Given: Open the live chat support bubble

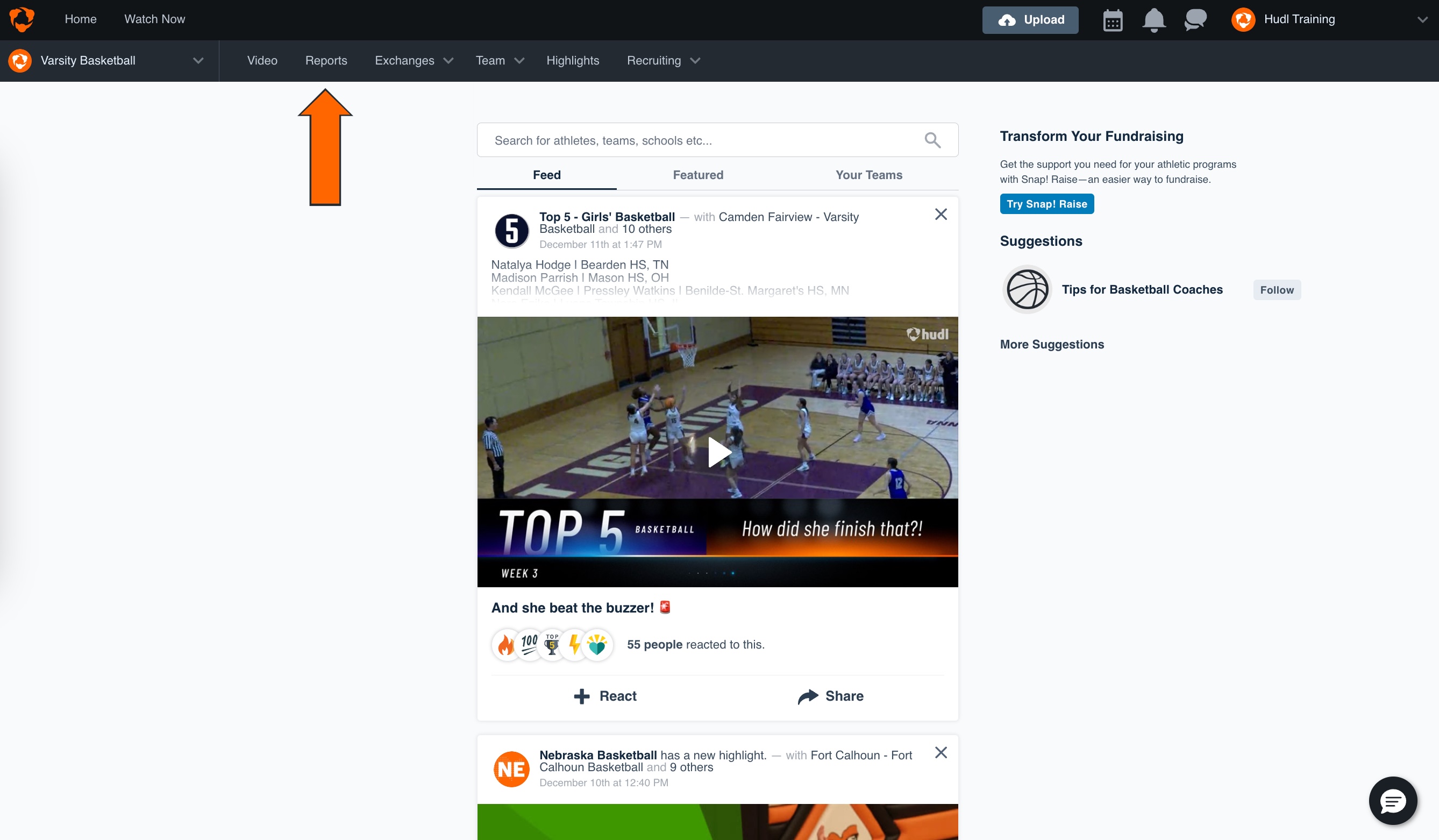Looking at the screenshot, I should [1393, 801].
